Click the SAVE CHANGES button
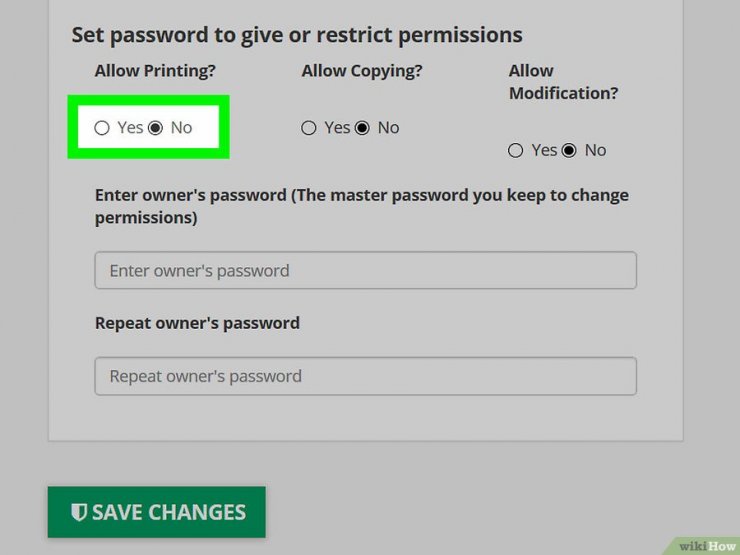Viewport: 740px width, 555px height. [x=157, y=512]
